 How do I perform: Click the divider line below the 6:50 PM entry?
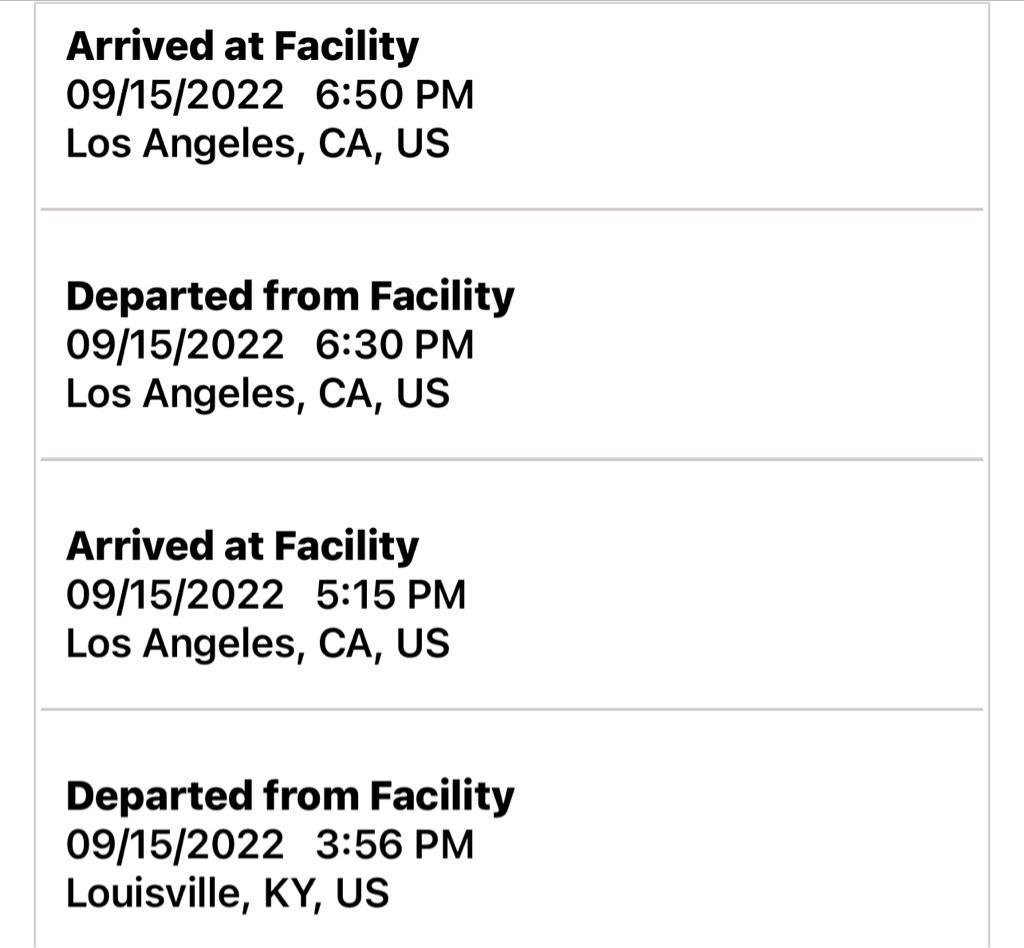click(512, 210)
